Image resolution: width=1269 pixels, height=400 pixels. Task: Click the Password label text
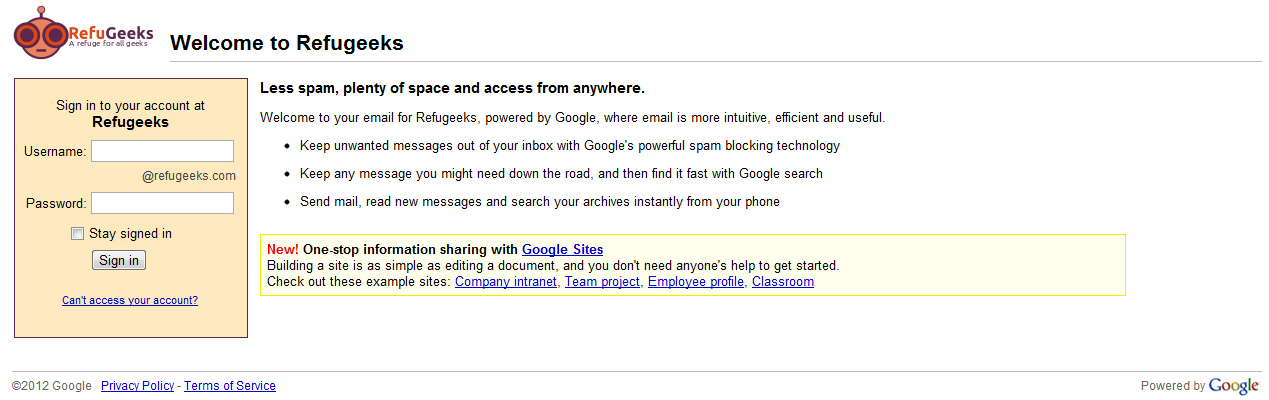[56, 204]
